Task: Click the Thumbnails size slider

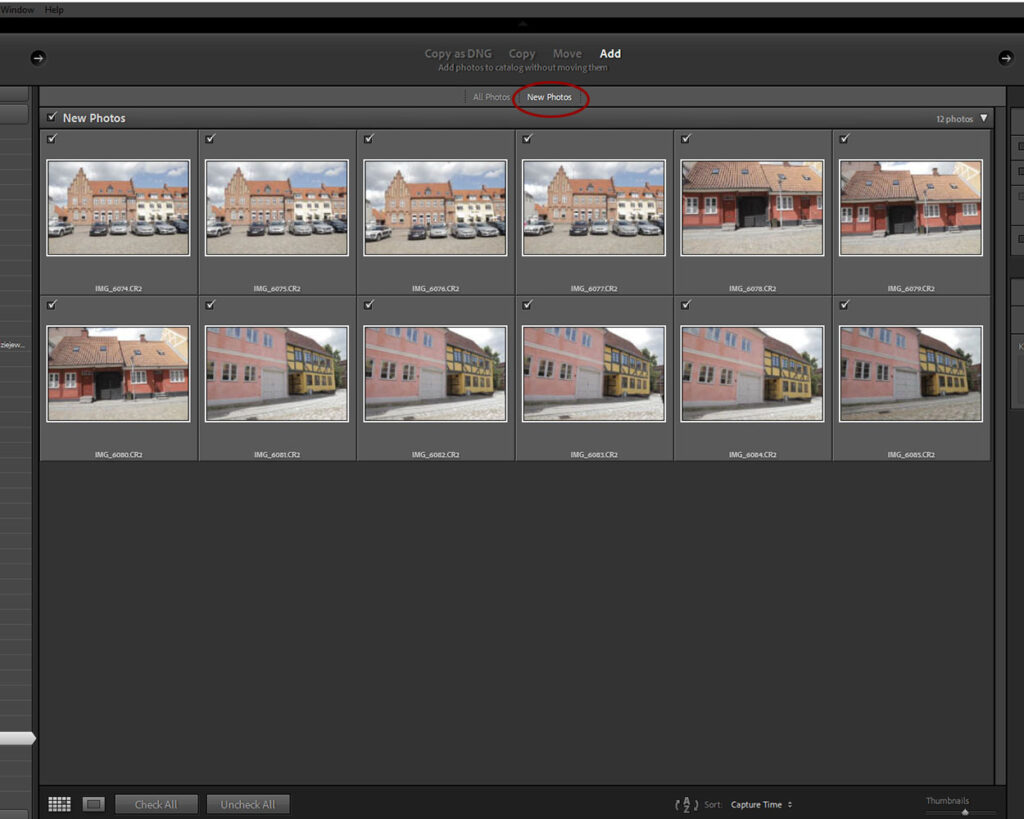Action: point(964,812)
